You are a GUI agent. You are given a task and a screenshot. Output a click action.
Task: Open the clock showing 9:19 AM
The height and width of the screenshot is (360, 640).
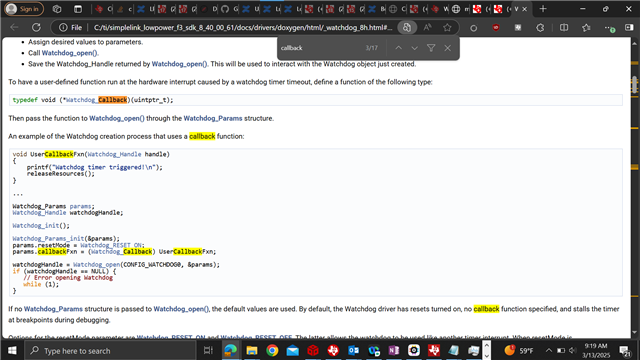(596, 350)
